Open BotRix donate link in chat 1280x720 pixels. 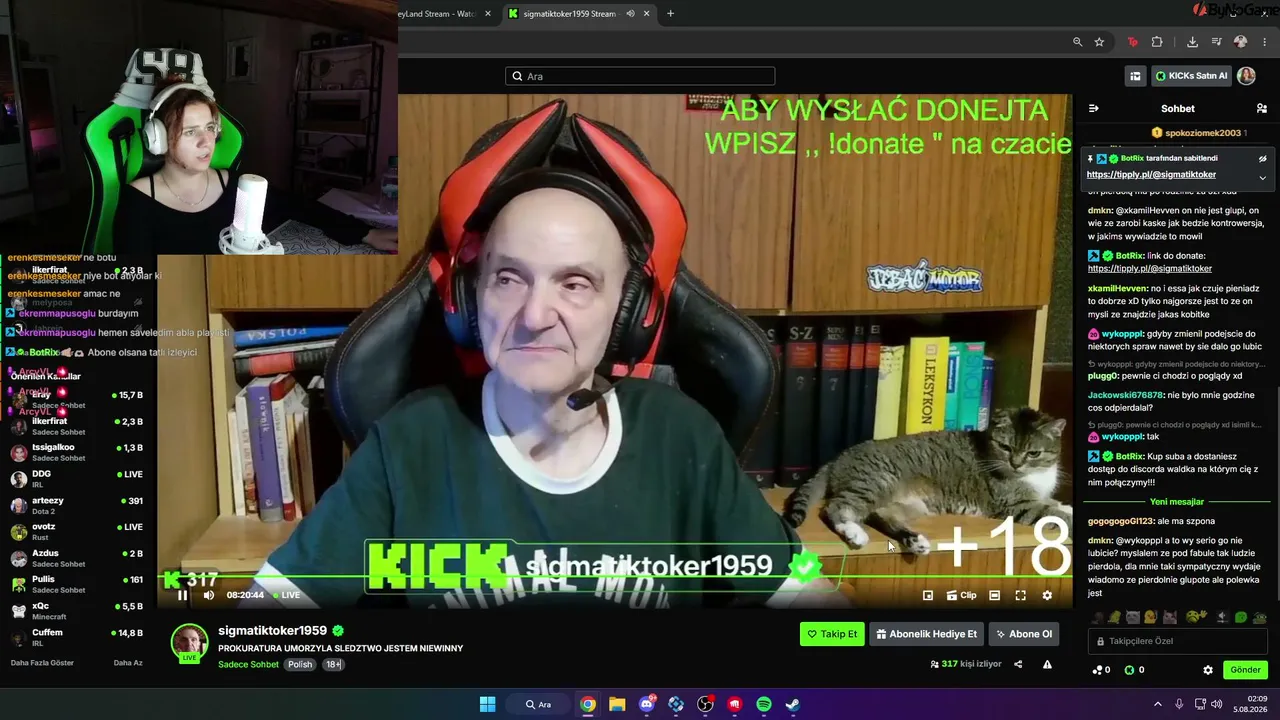(1150, 269)
